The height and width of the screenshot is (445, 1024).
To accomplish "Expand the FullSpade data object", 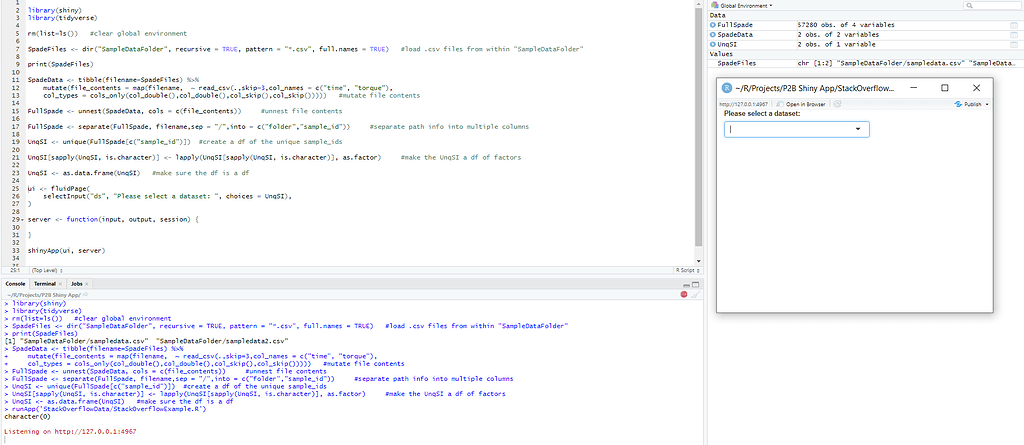I will [x=713, y=23].
